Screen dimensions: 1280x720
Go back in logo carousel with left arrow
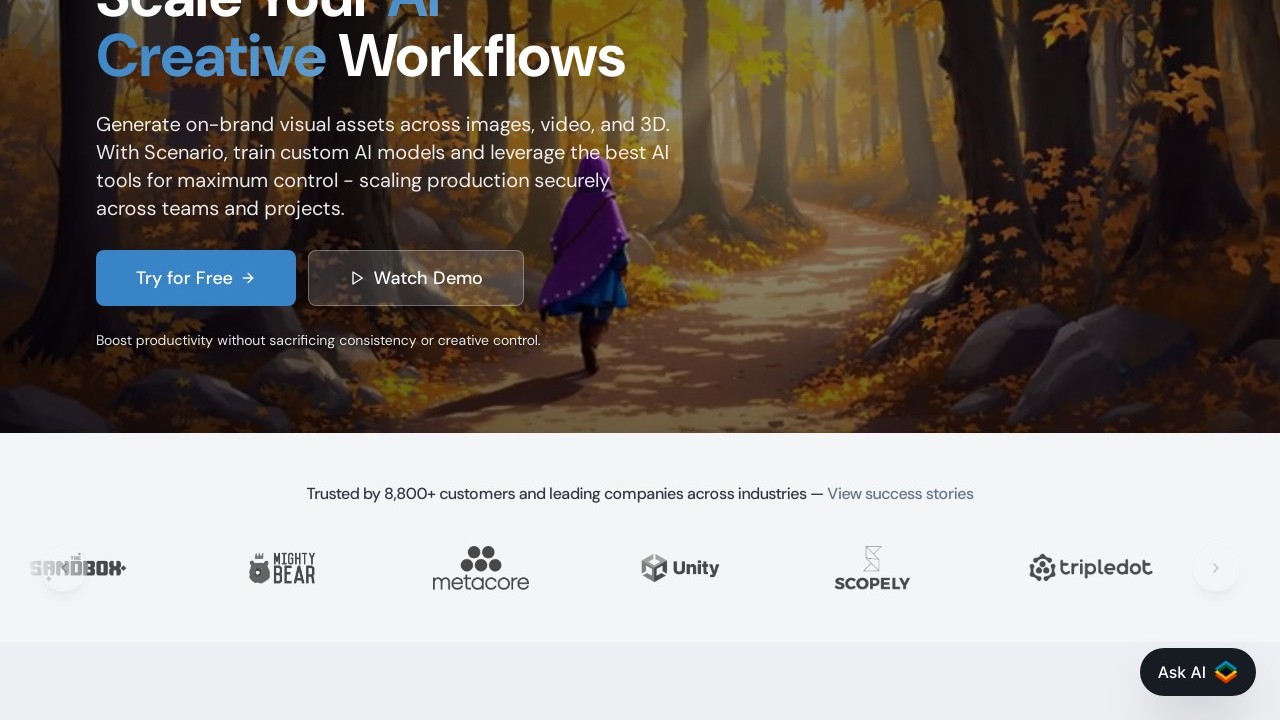(64, 568)
